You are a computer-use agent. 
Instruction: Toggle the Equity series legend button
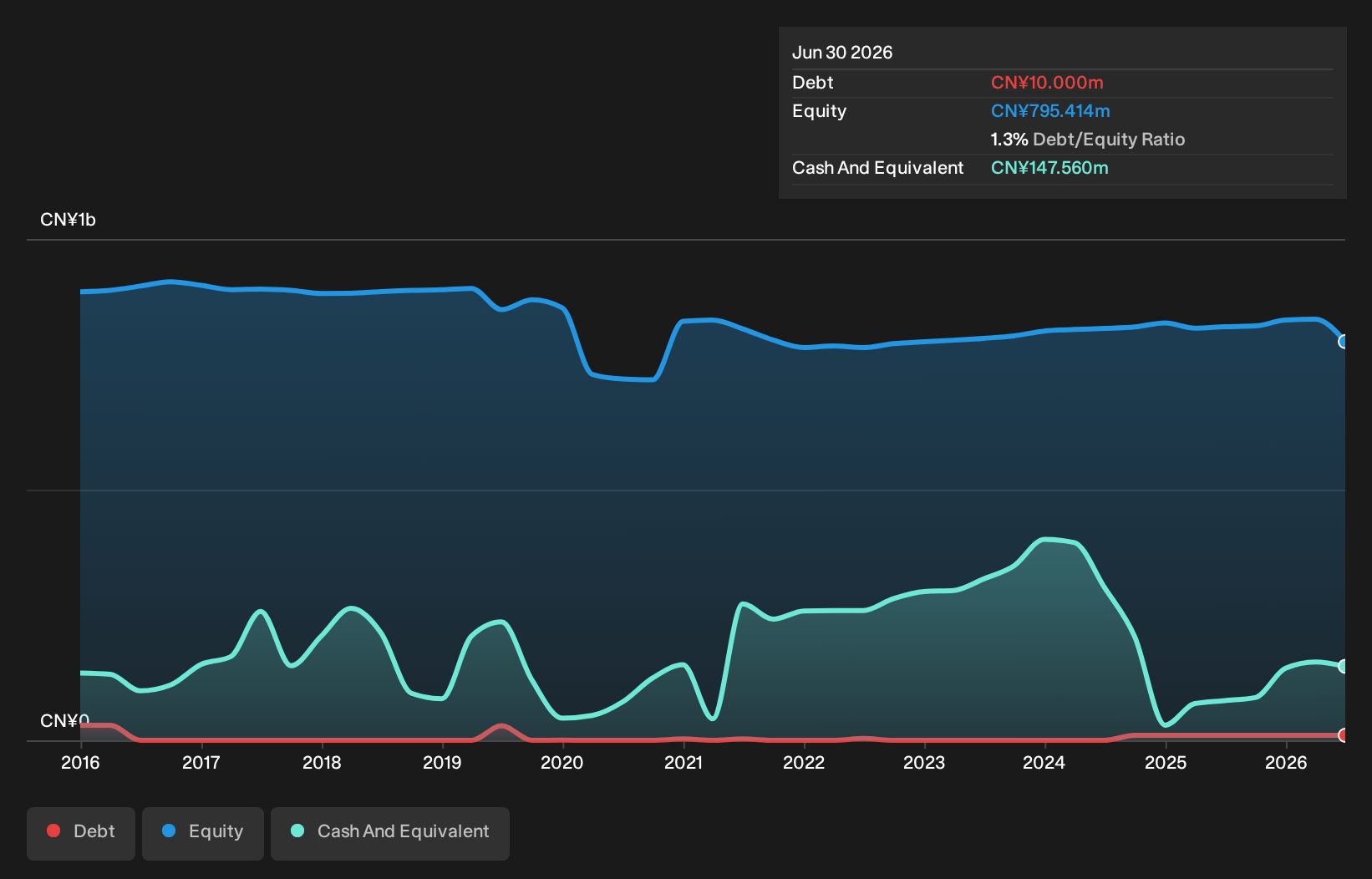click(203, 833)
